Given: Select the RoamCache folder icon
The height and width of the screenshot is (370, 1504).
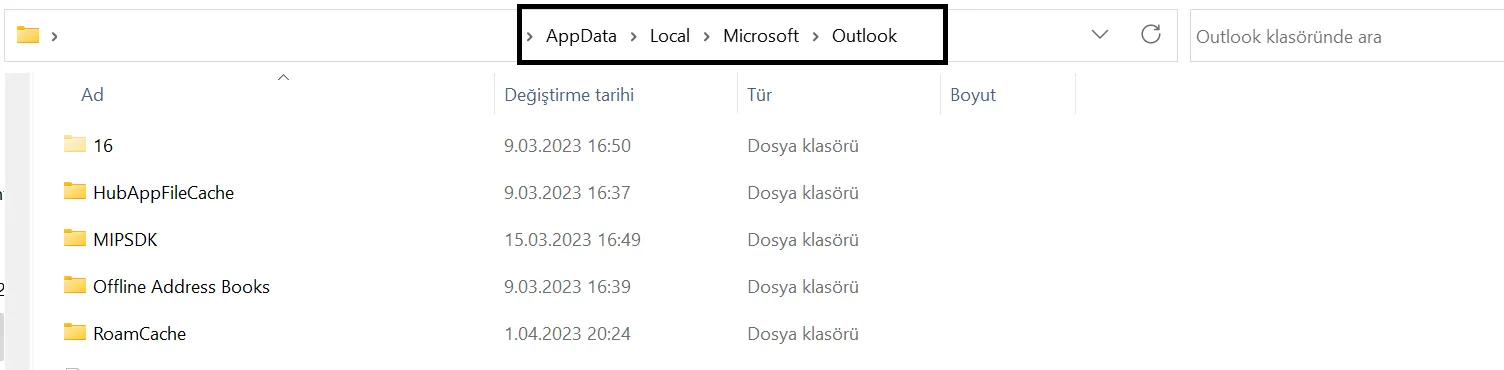Looking at the screenshot, I should point(75,333).
